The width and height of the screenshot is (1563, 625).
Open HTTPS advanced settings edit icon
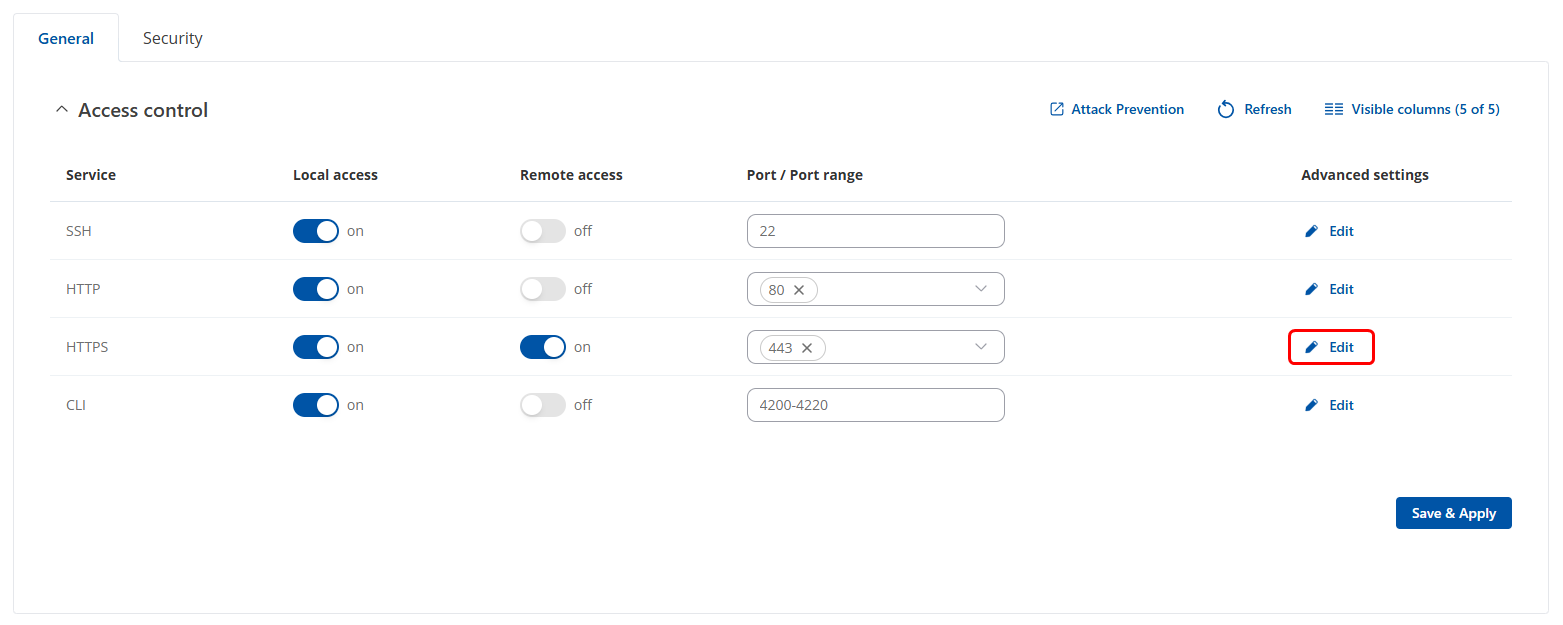pos(1311,347)
